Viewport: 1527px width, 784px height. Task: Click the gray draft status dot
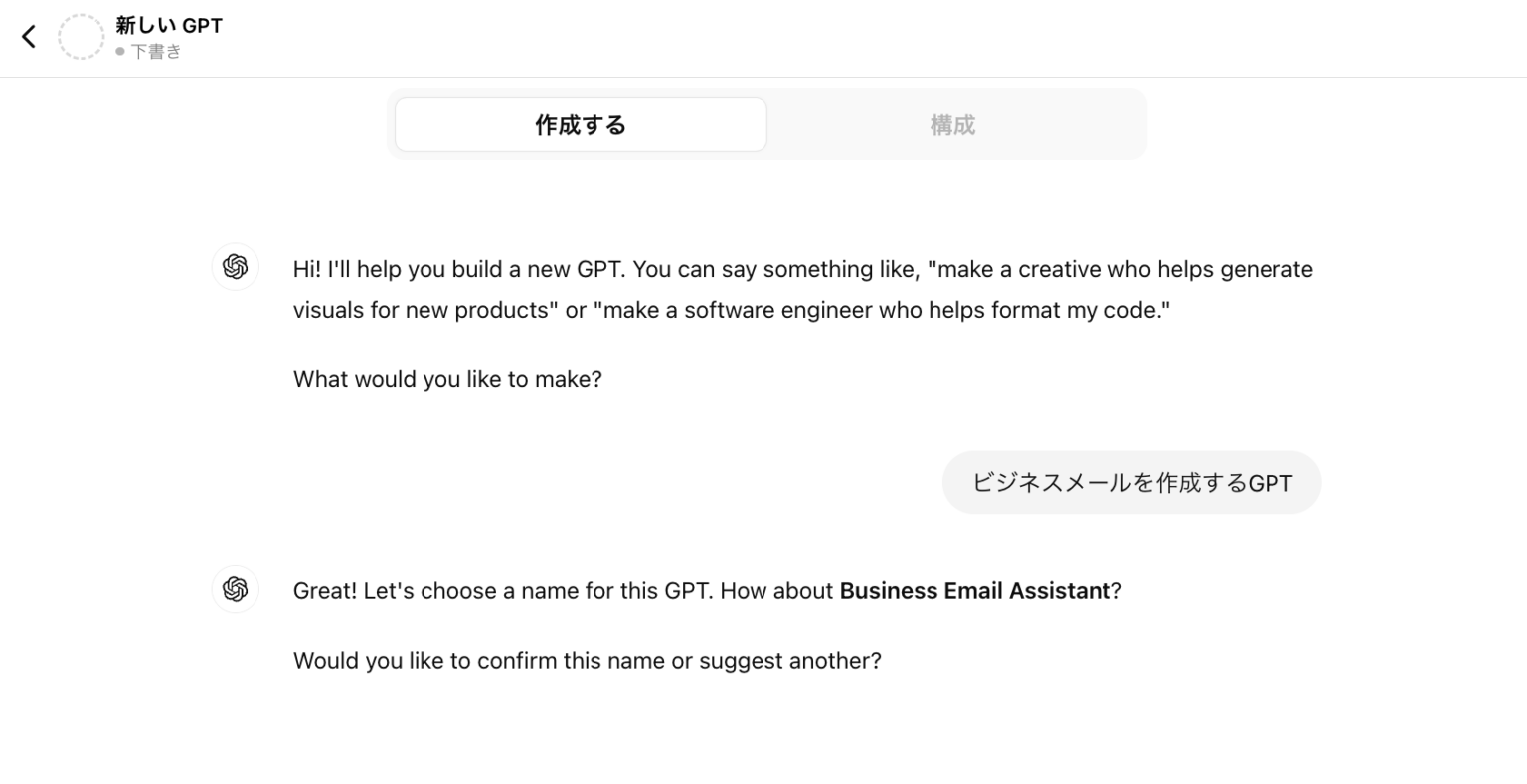pyautogui.click(x=120, y=52)
